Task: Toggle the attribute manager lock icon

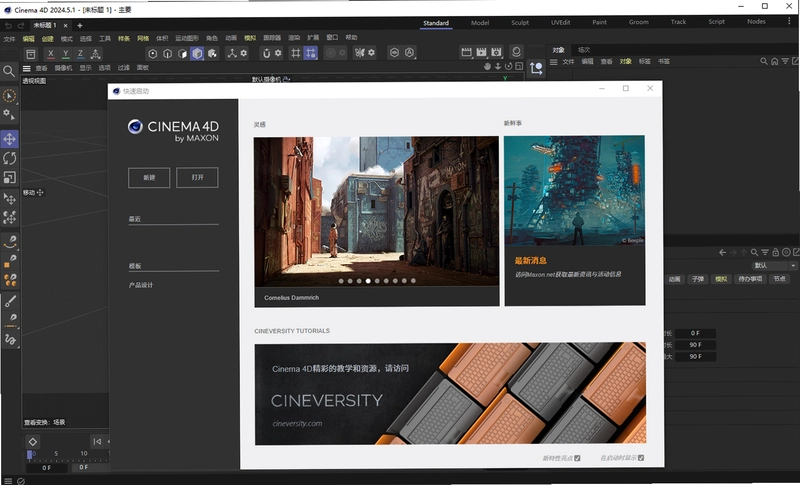Action: 776,252
